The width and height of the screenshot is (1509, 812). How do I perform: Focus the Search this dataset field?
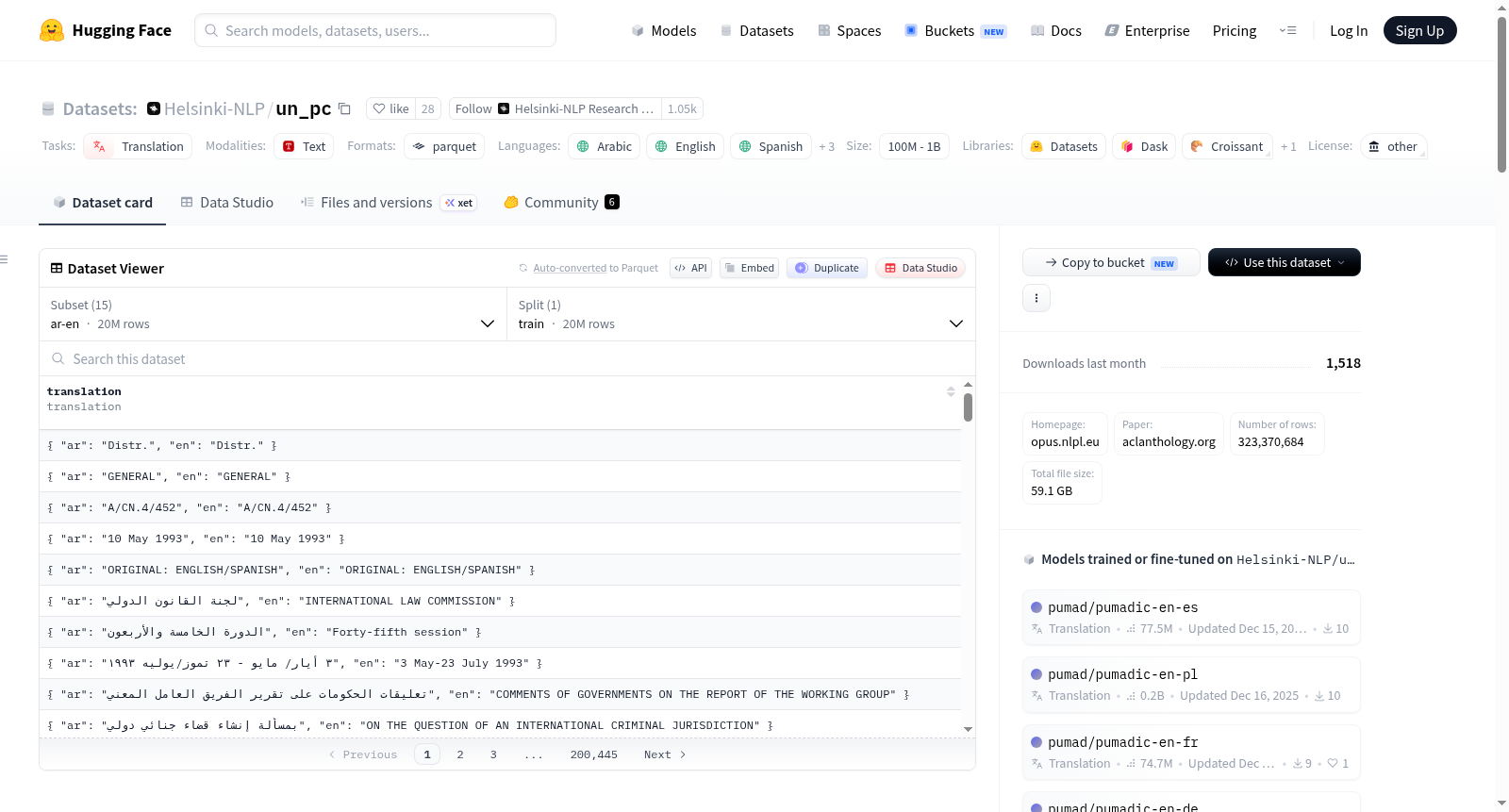click(507, 359)
